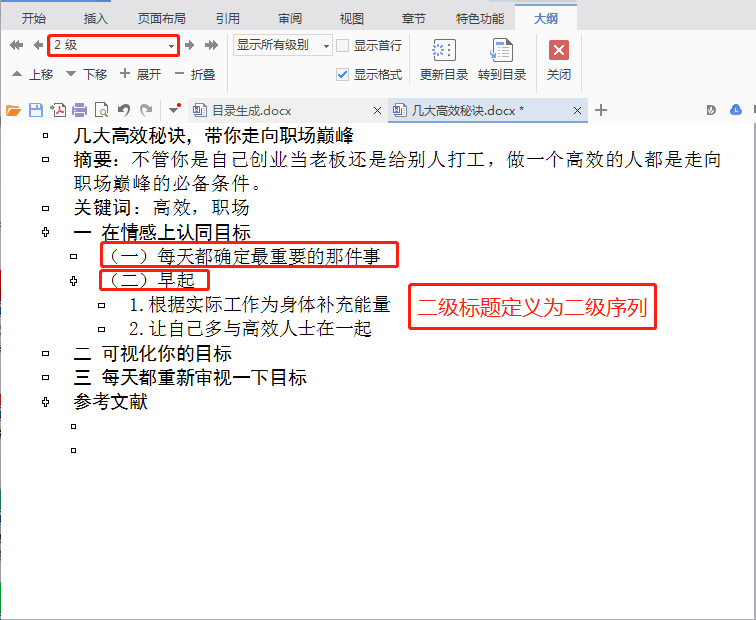Demote to body text double-right arrow
Screen dimensions: 756x620
pyautogui.click(x=211, y=45)
